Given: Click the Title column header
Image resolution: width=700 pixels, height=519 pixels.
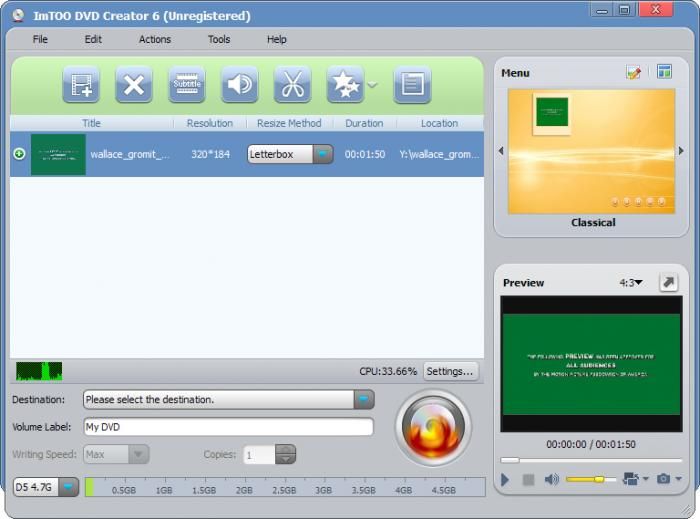Looking at the screenshot, I should pyautogui.click(x=92, y=123).
